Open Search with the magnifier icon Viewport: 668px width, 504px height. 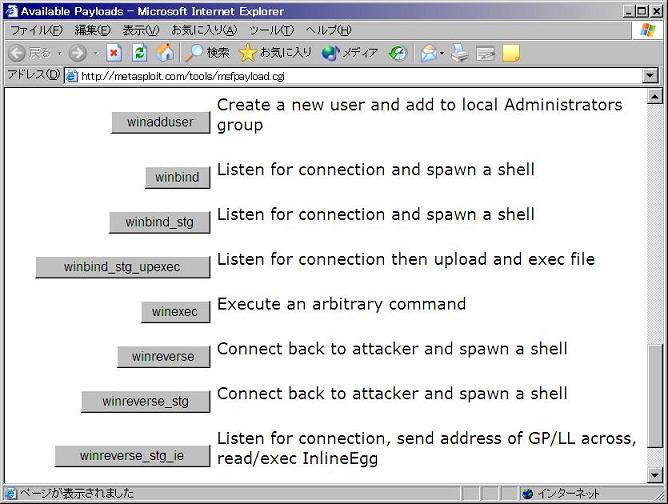(x=194, y=53)
